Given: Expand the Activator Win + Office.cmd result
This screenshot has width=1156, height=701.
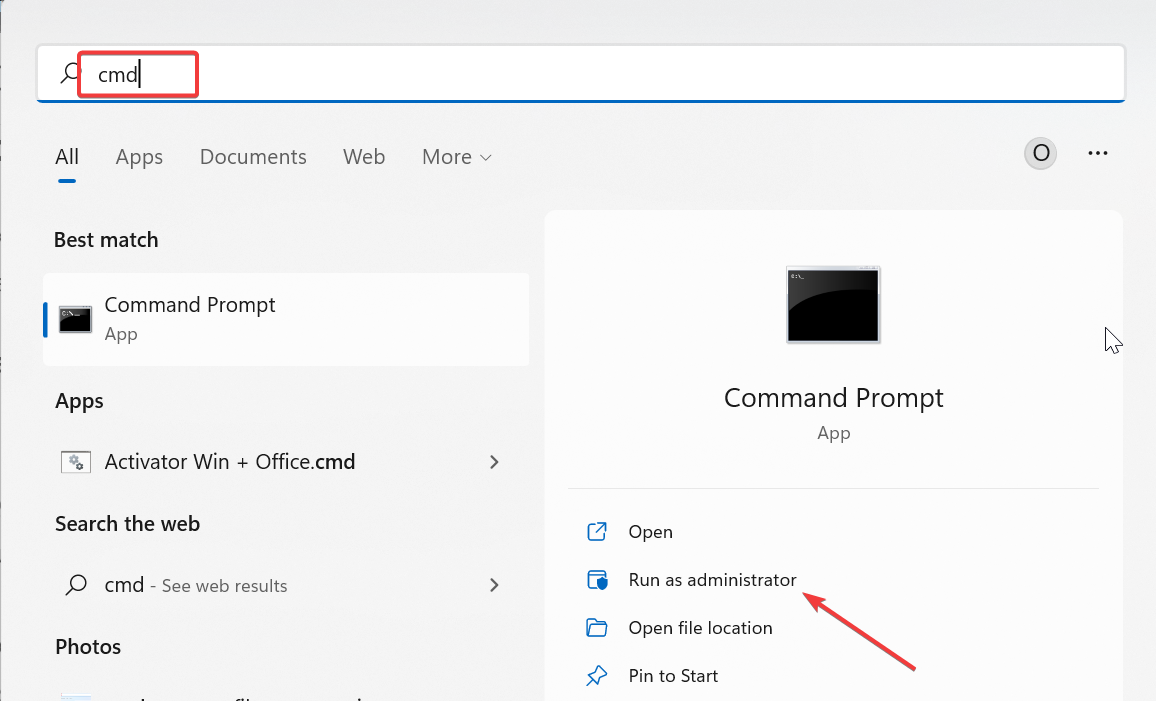Looking at the screenshot, I should (494, 462).
